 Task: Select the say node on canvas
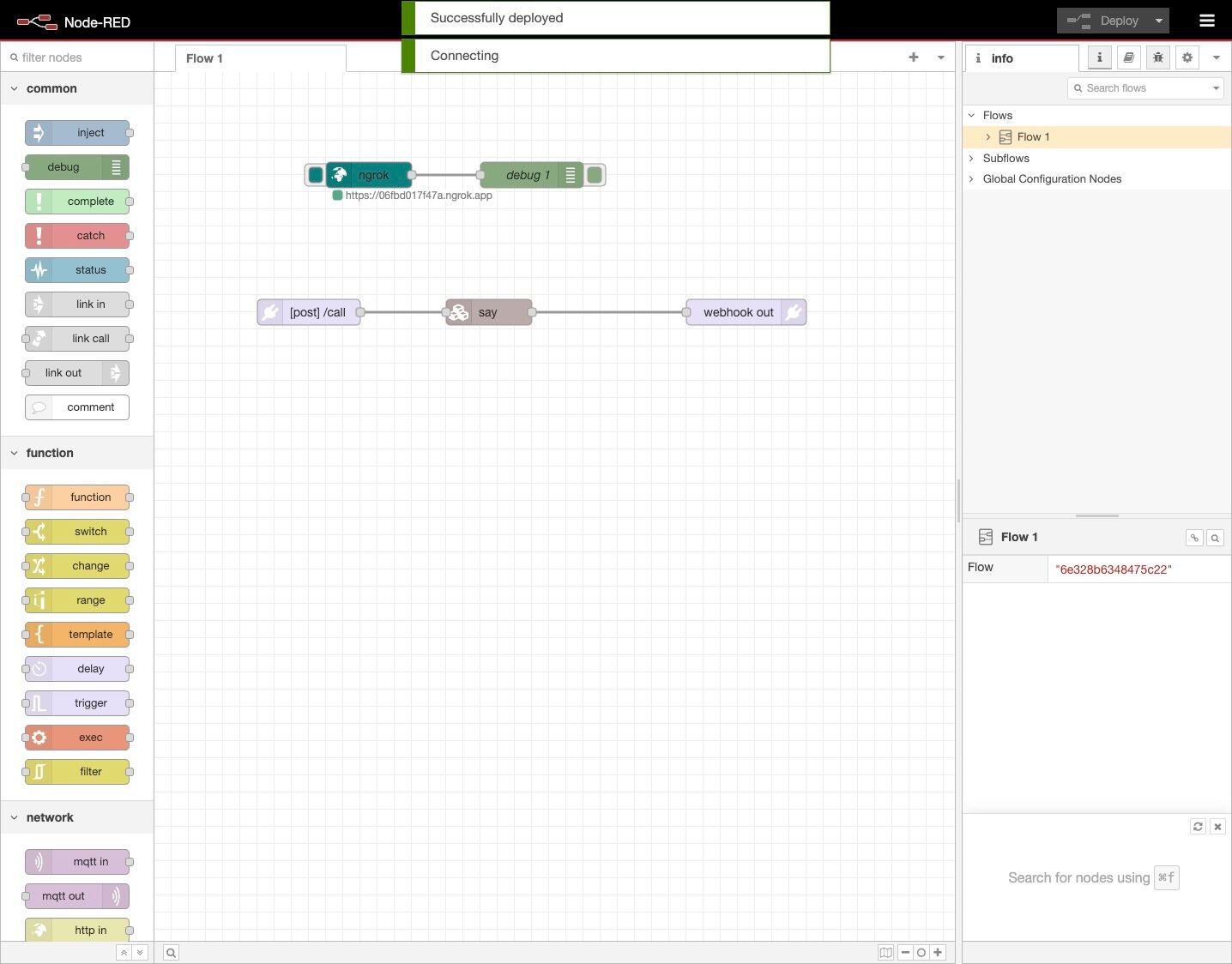point(489,312)
